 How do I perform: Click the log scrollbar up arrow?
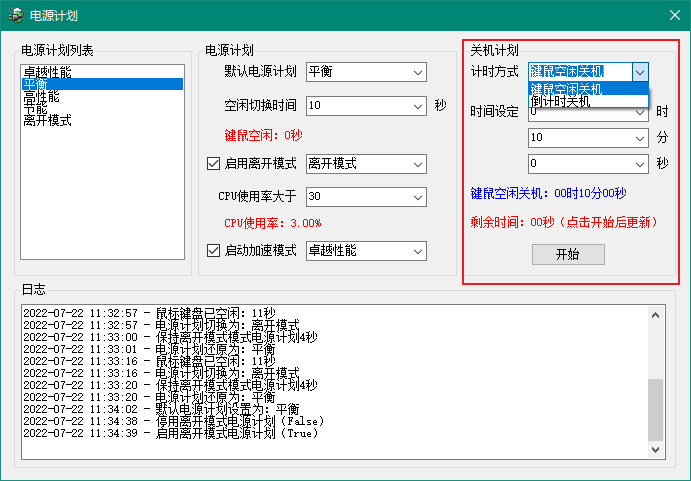pyautogui.click(x=655, y=315)
